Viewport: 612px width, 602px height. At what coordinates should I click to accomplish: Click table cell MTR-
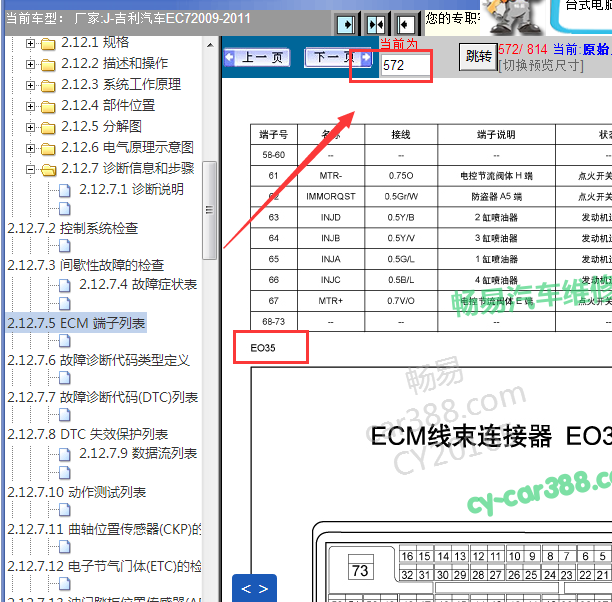click(x=331, y=176)
